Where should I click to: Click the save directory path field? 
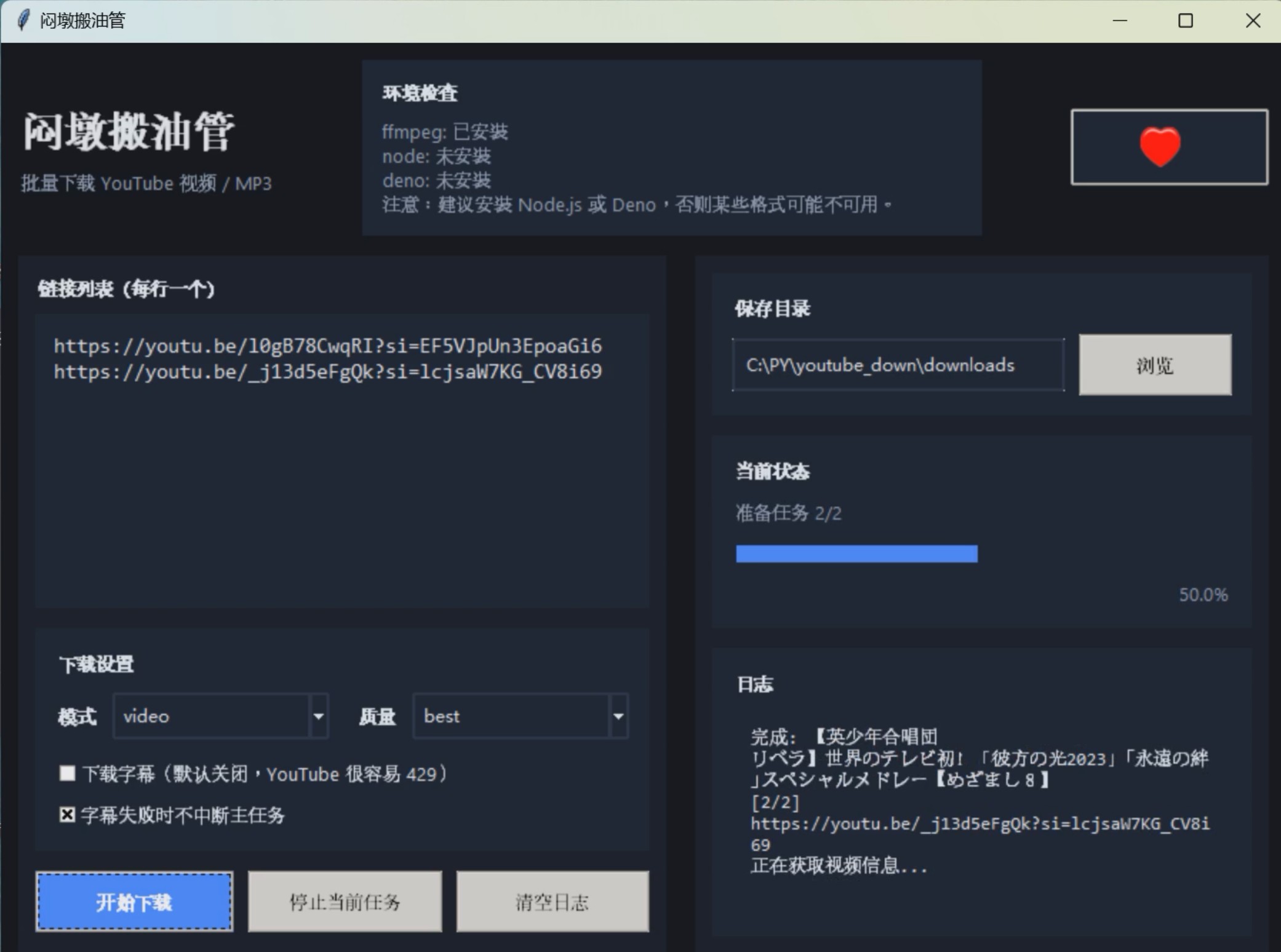point(898,365)
